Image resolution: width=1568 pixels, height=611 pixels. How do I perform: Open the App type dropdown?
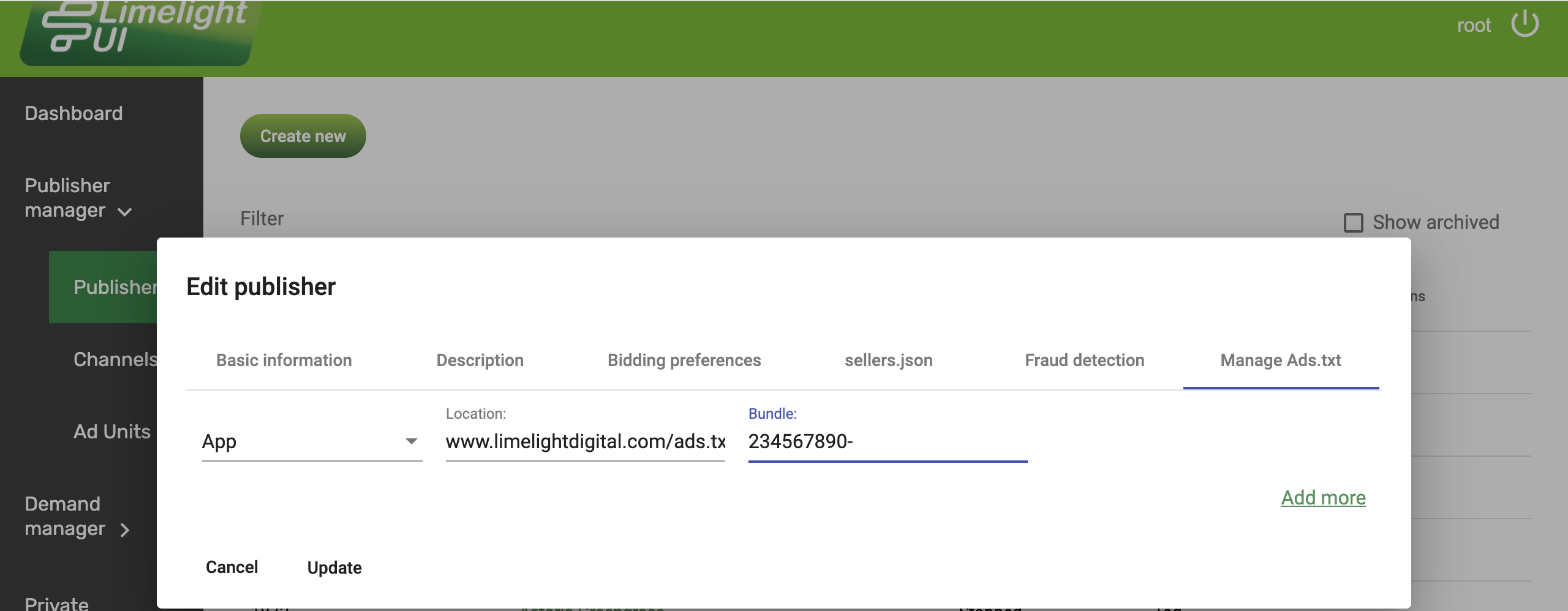tap(311, 441)
